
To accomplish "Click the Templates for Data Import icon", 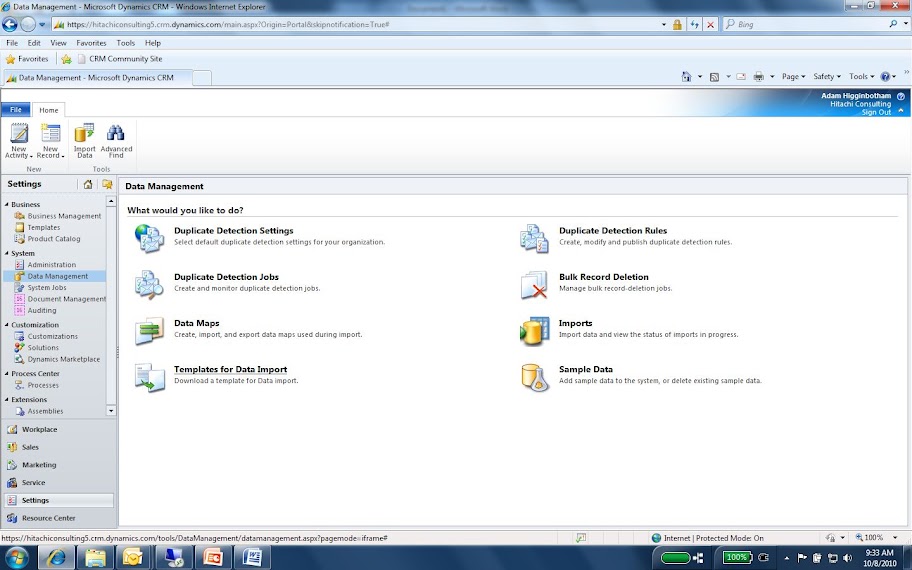I will [149, 377].
